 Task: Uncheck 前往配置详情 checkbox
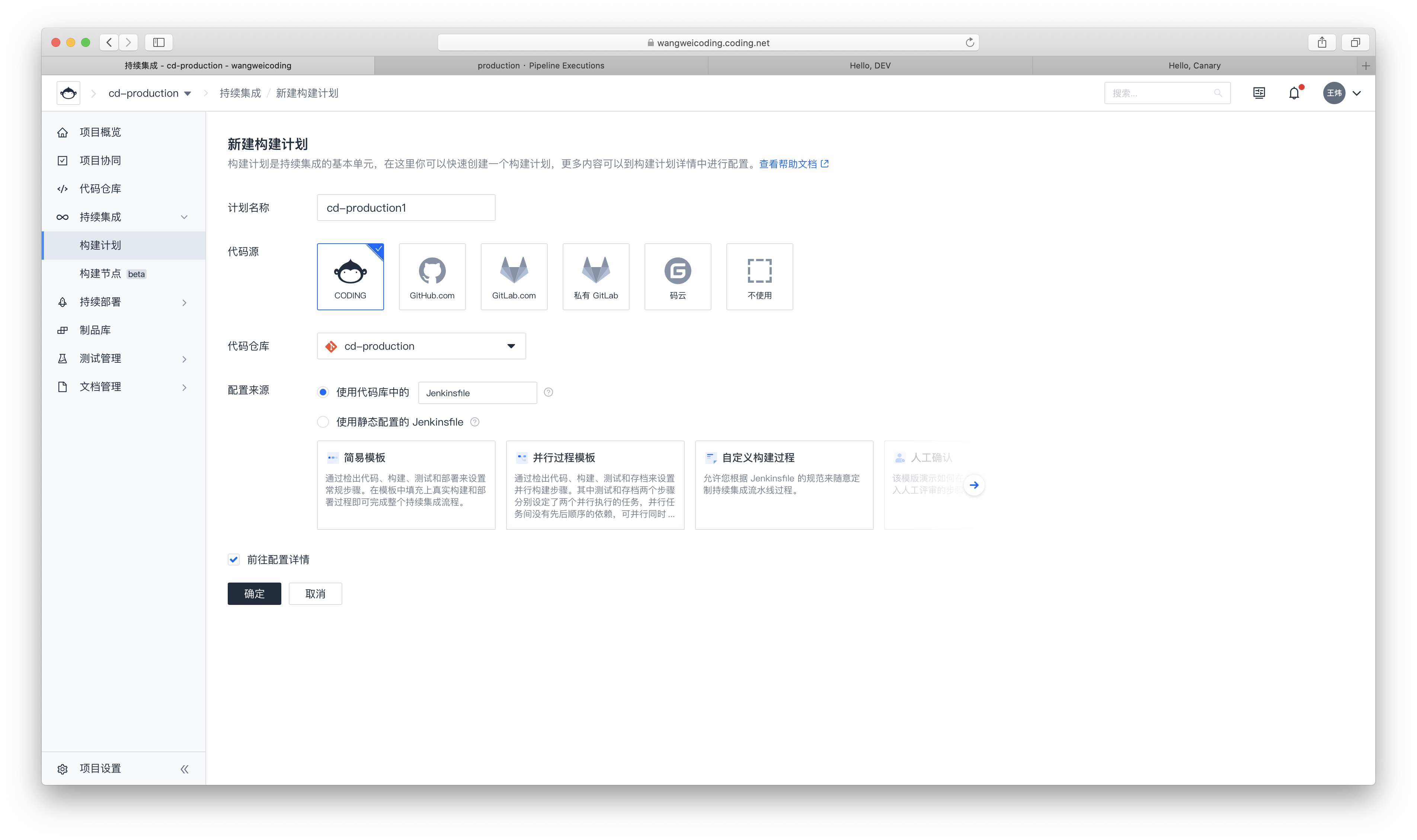coord(234,559)
